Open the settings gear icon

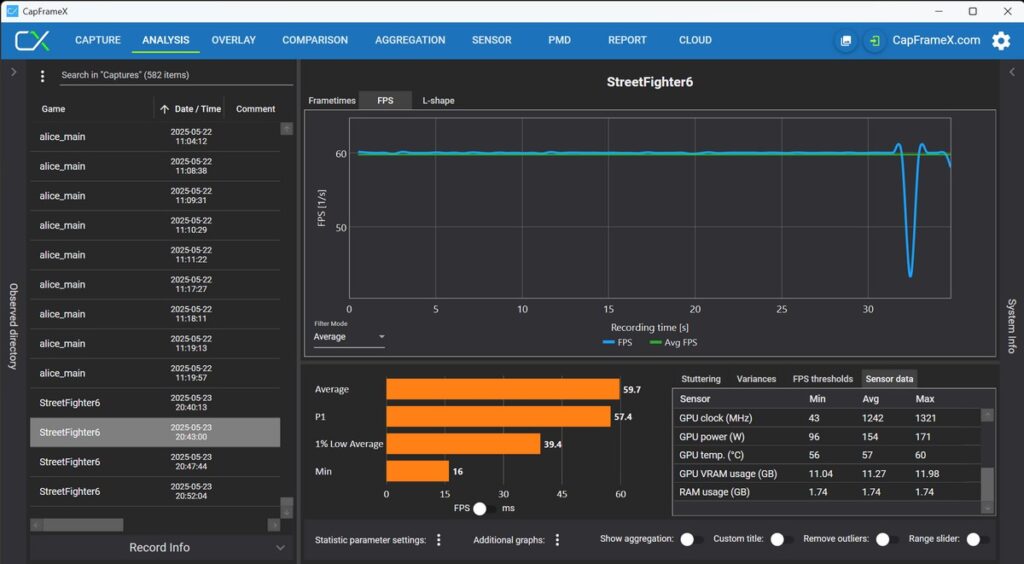1001,40
